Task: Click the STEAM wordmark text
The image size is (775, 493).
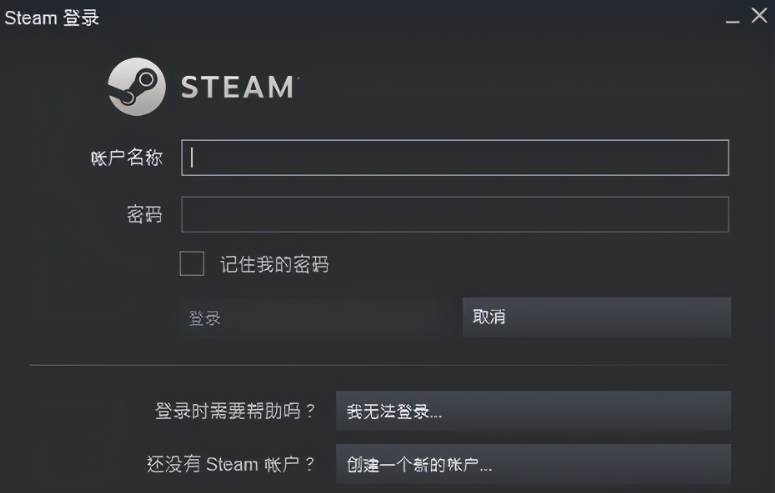Action: (x=236, y=87)
